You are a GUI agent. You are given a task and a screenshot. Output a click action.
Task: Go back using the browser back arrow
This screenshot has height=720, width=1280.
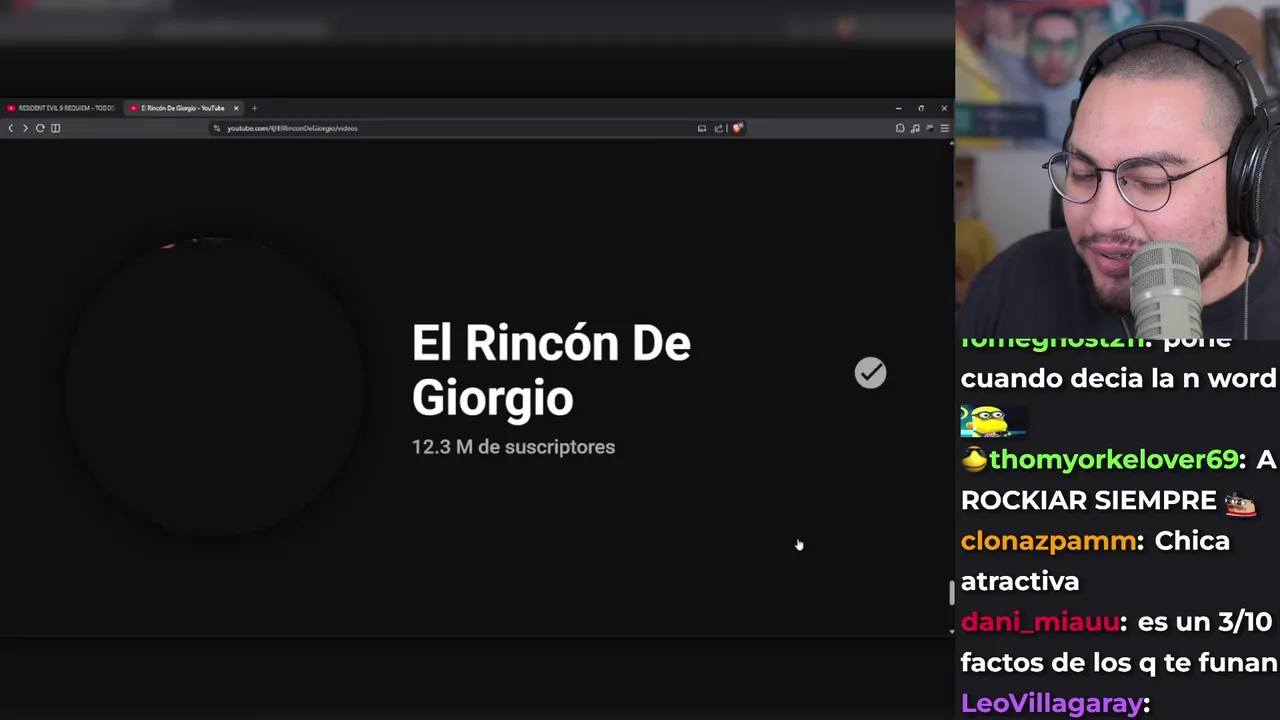11,128
